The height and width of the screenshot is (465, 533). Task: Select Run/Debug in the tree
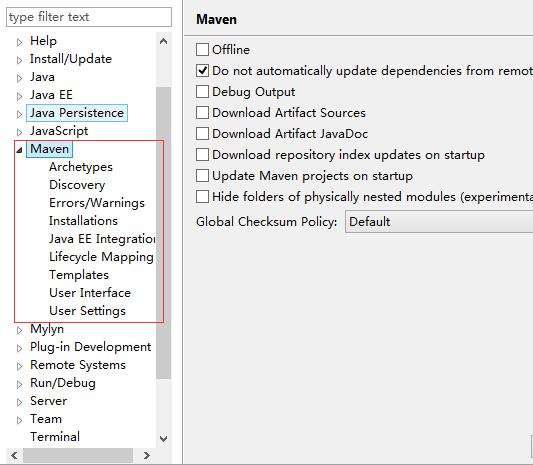[x=63, y=383]
